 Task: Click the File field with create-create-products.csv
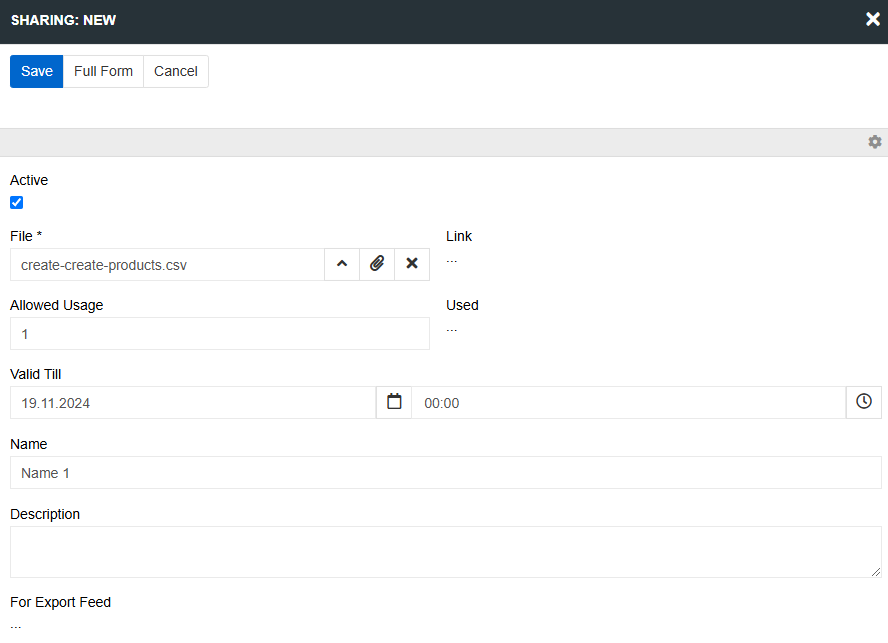pos(167,265)
